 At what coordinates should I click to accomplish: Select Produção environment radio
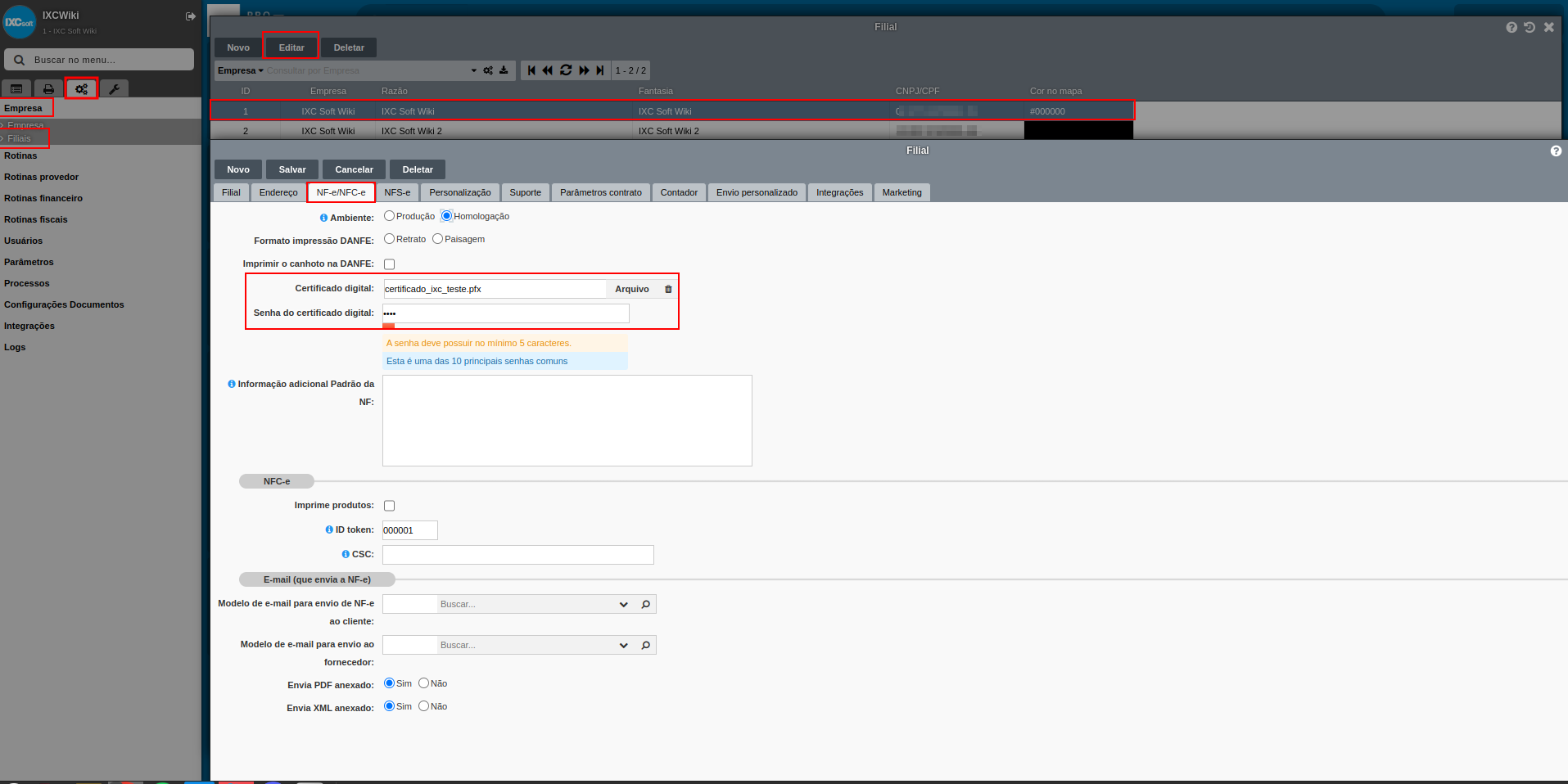(x=389, y=216)
